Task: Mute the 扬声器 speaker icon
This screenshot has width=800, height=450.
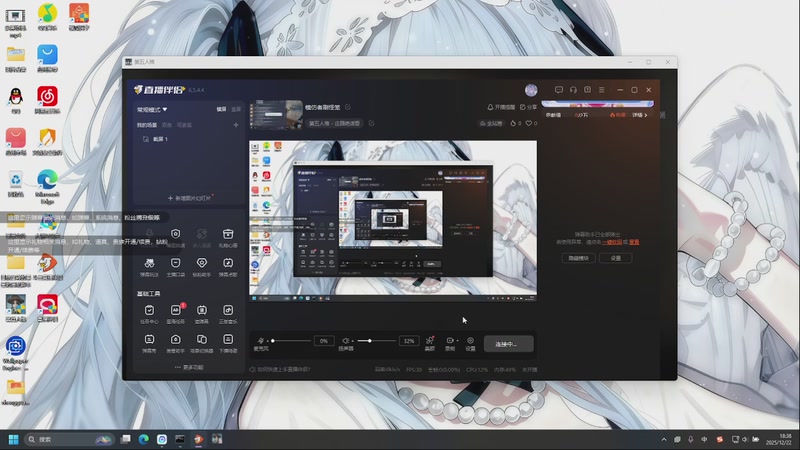Action: [x=345, y=340]
